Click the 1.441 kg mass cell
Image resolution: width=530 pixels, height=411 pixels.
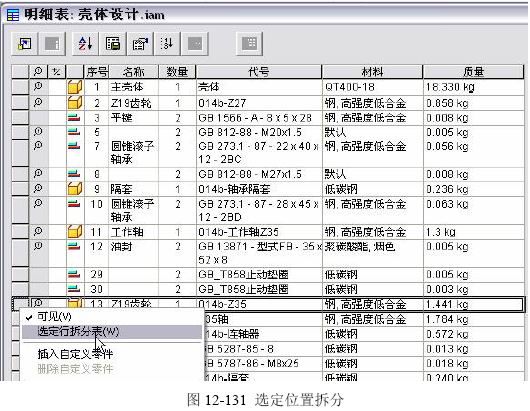coord(473,304)
